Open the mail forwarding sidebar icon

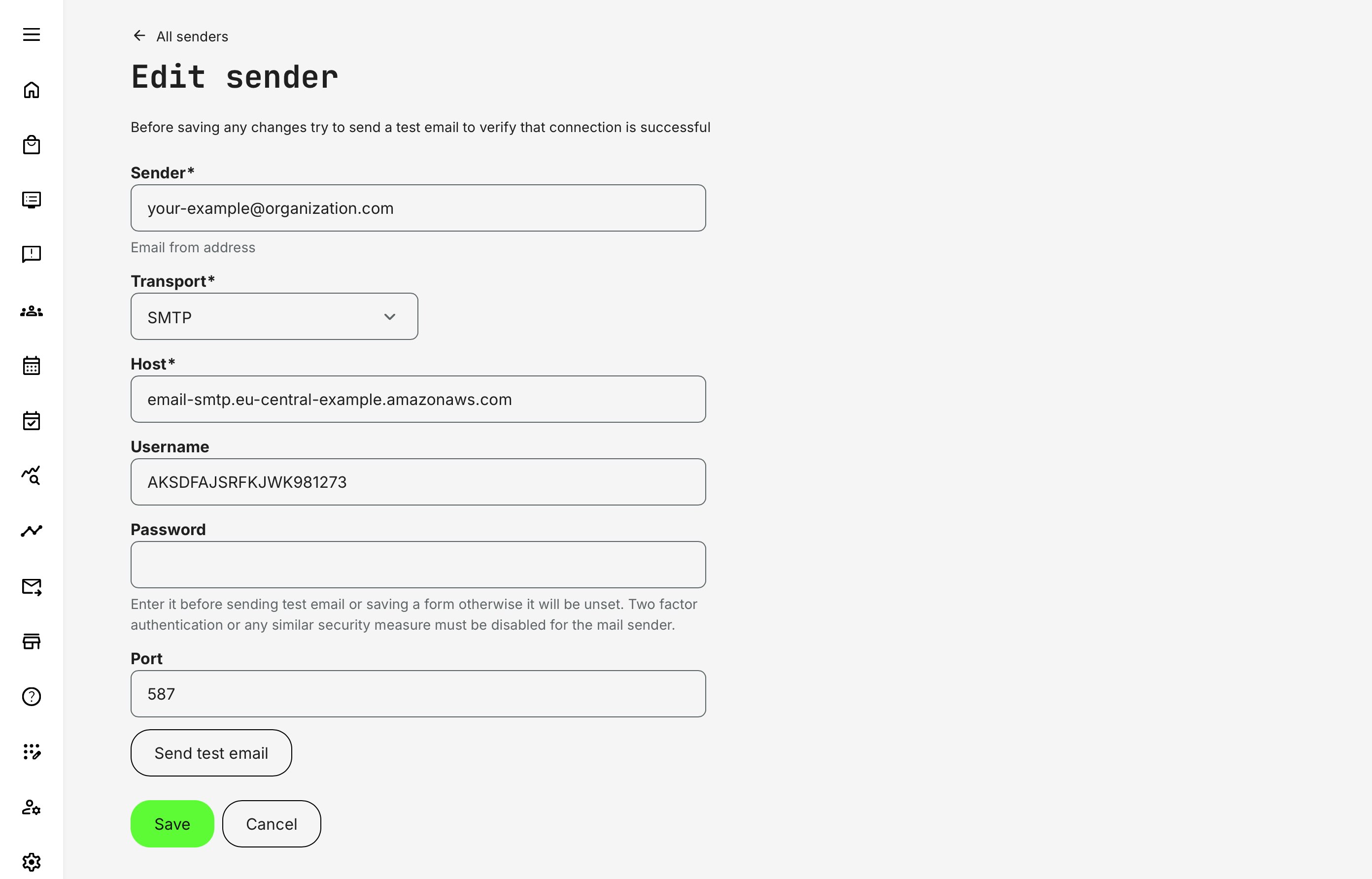click(x=32, y=587)
